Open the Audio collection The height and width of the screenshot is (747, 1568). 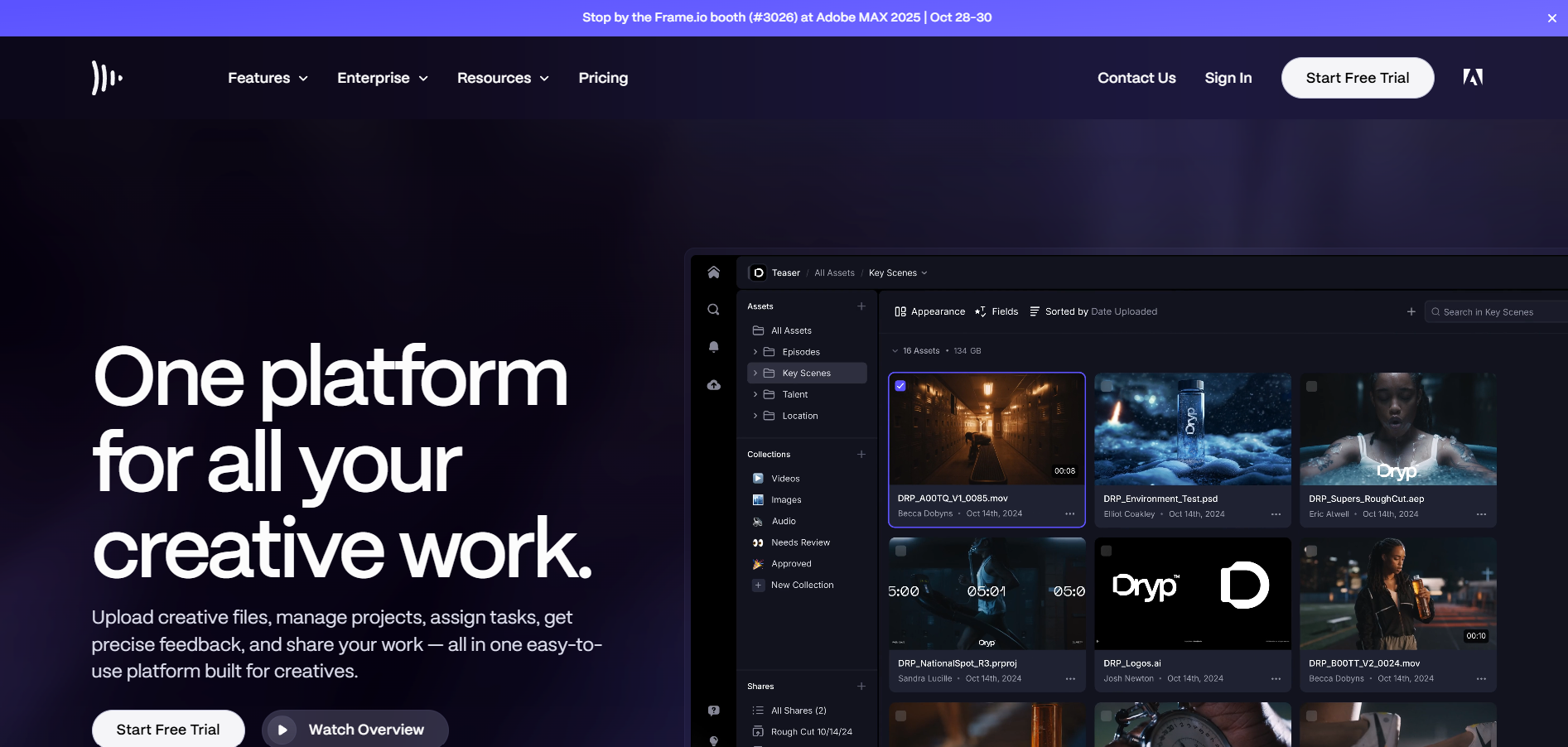pyautogui.click(x=783, y=521)
